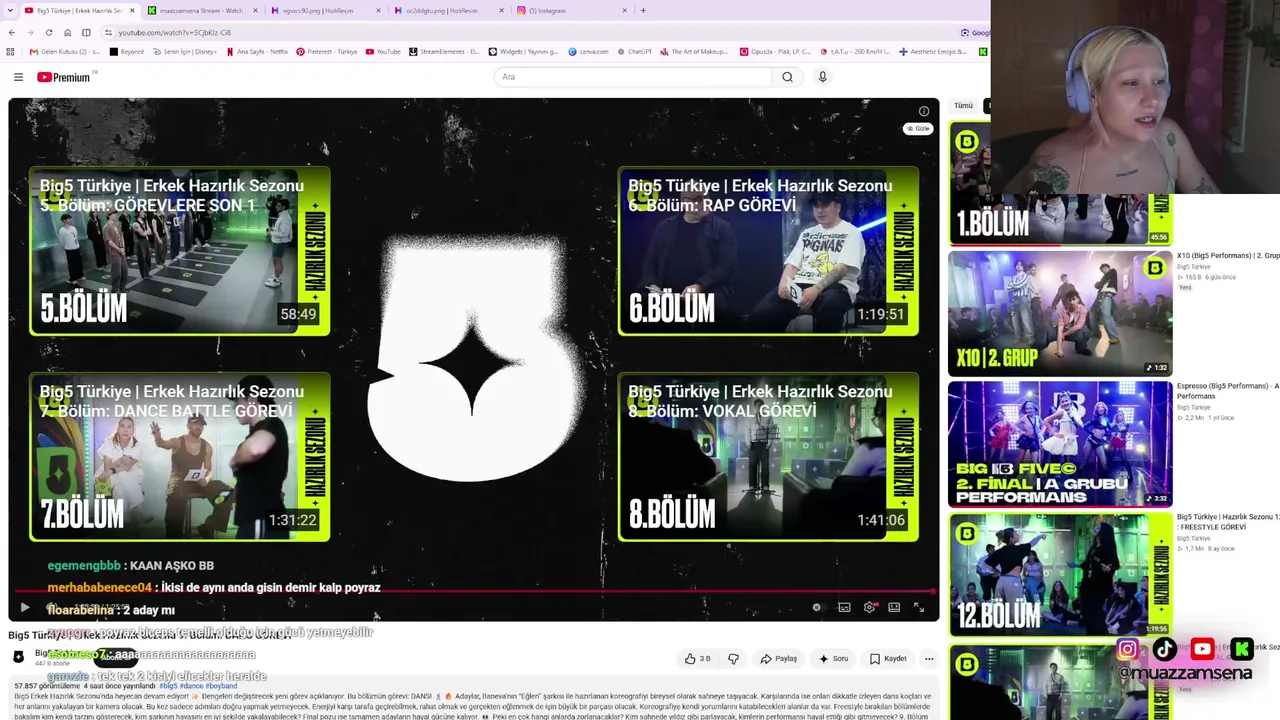Close the Instagram browser tab

[625, 11]
